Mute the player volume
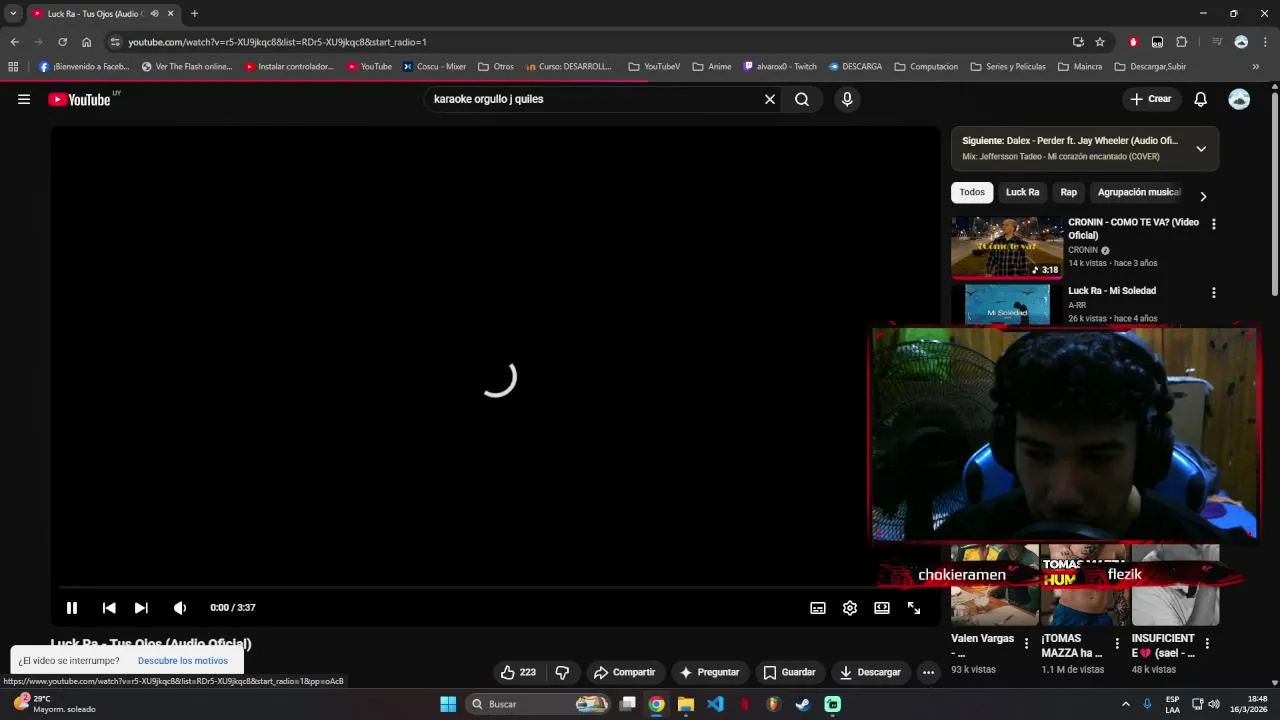This screenshot has width=1280, height=720. click(x=180, y=608)
